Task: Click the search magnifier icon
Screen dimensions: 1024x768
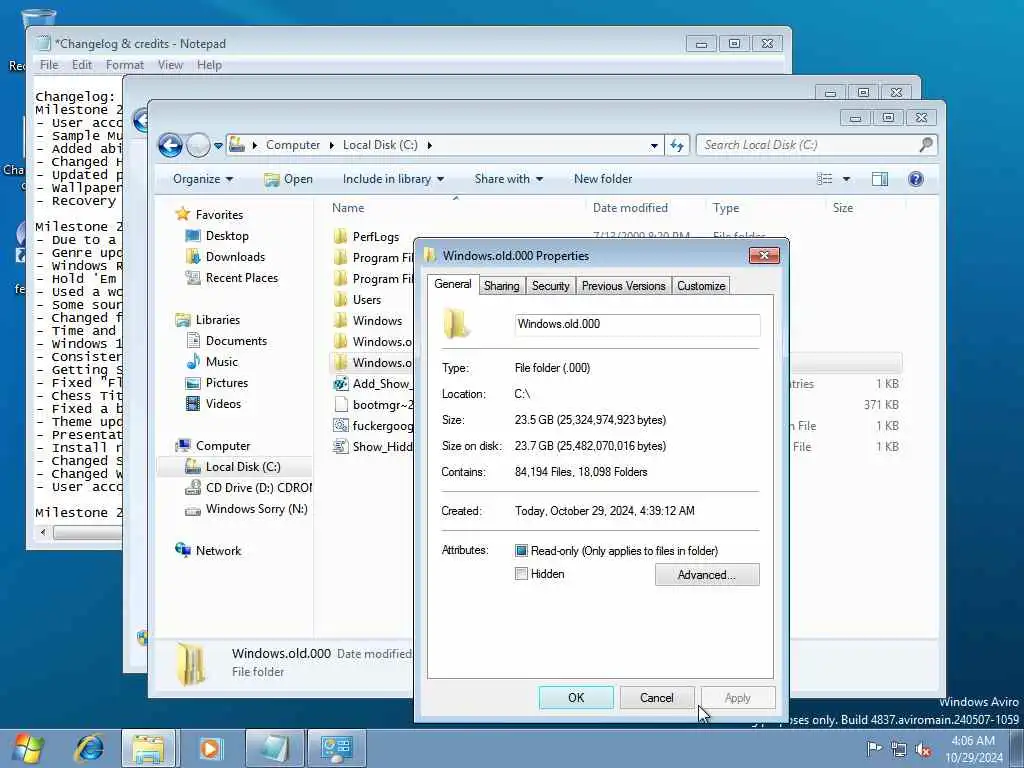Action: click(925, 145)
